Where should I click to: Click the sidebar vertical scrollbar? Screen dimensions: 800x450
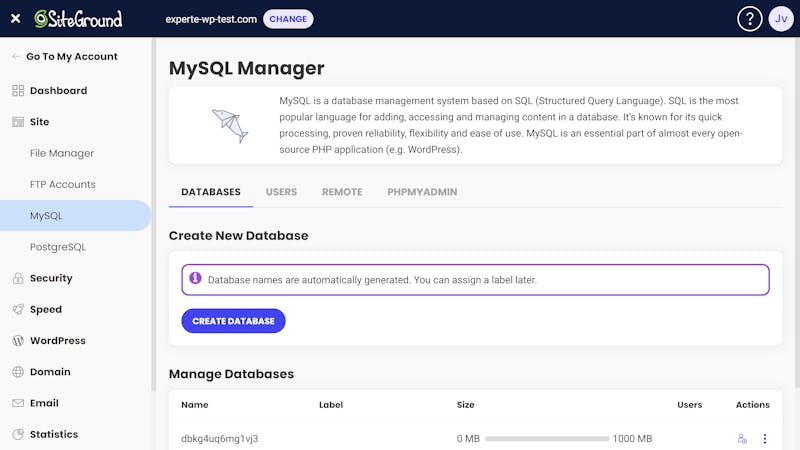coord(153,214)
